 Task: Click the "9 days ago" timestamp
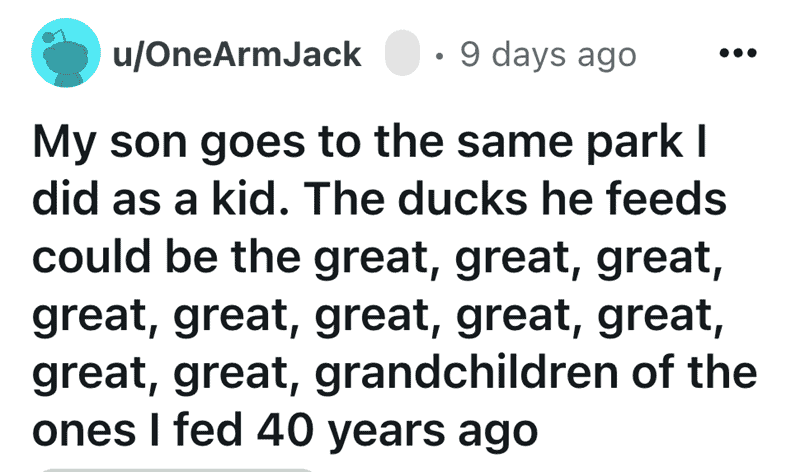click(x=548, y=54)
